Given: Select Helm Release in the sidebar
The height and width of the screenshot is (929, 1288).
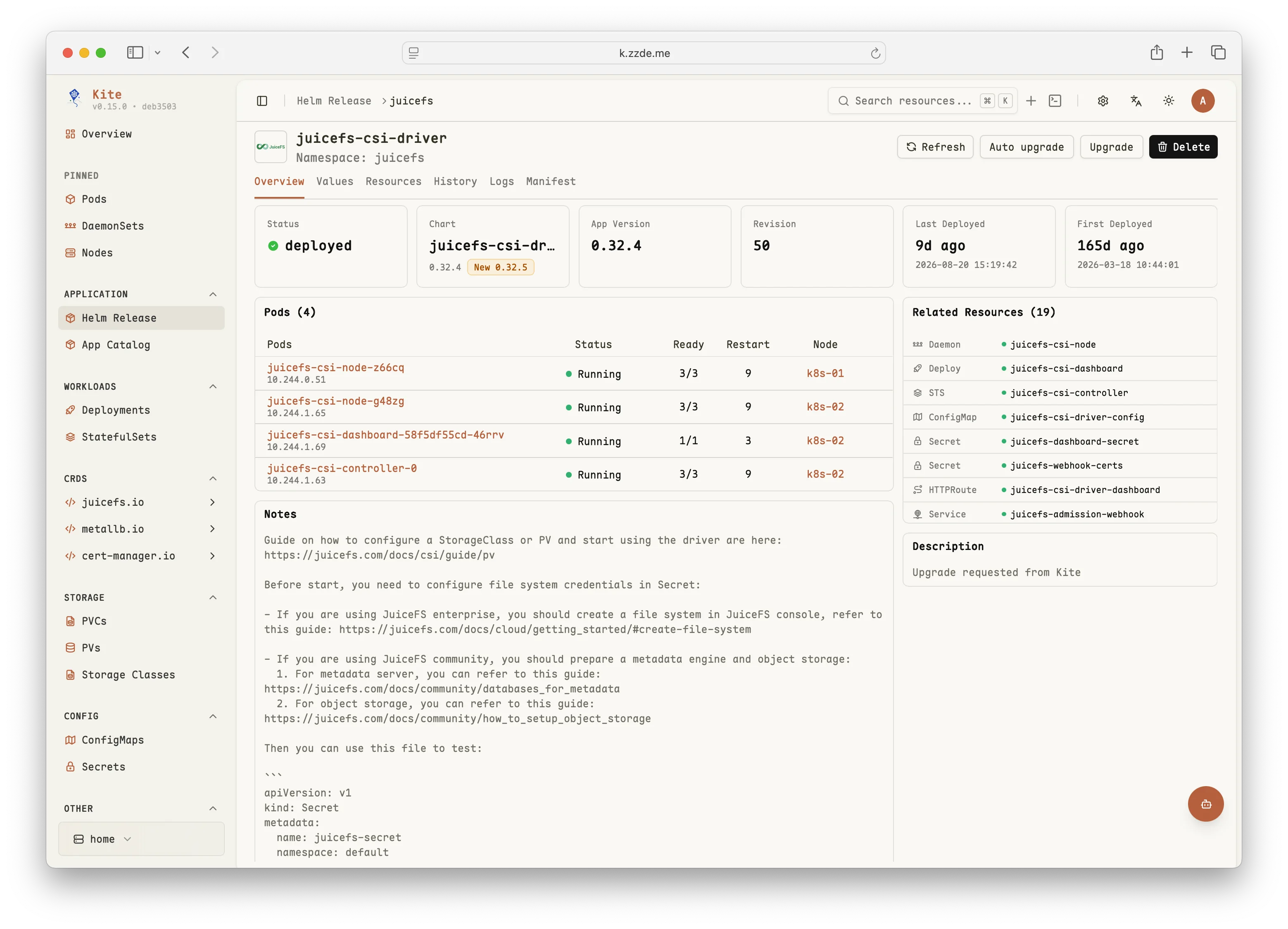Looking at the screenshot, I should click(141, 318).
